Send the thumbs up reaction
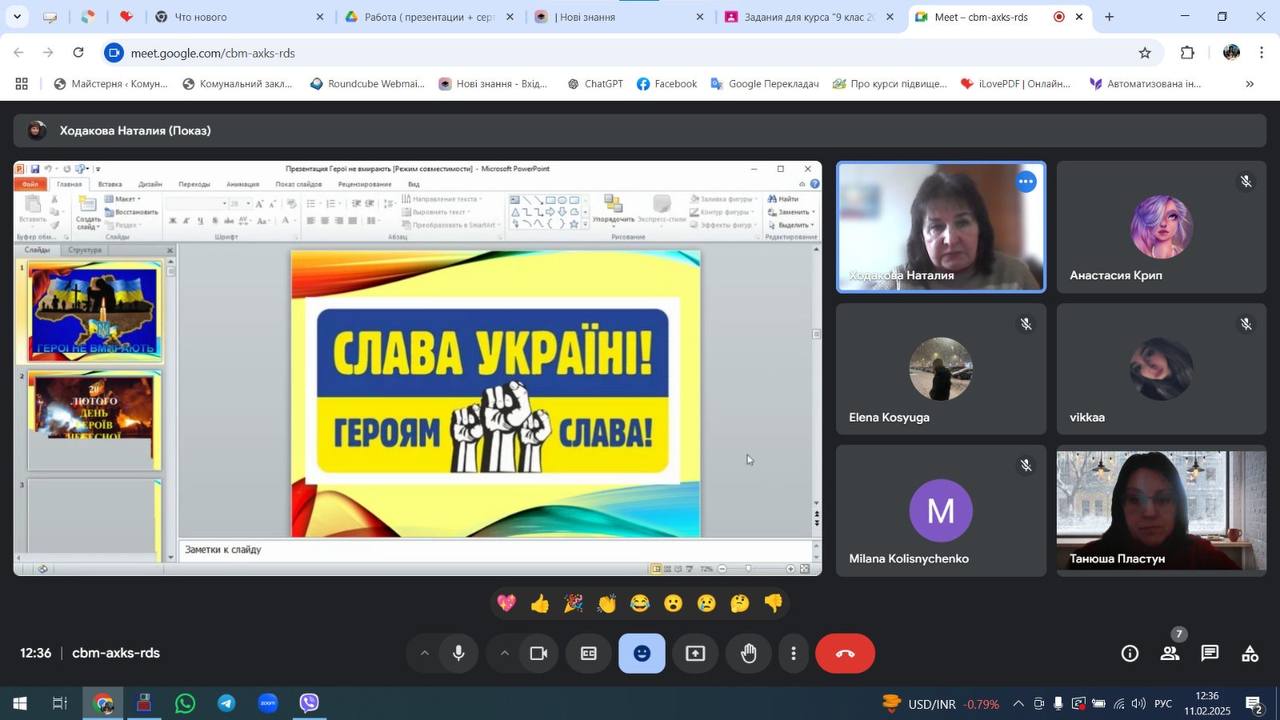The height and width of the screenshot is (720, 1280). [540, 603]
